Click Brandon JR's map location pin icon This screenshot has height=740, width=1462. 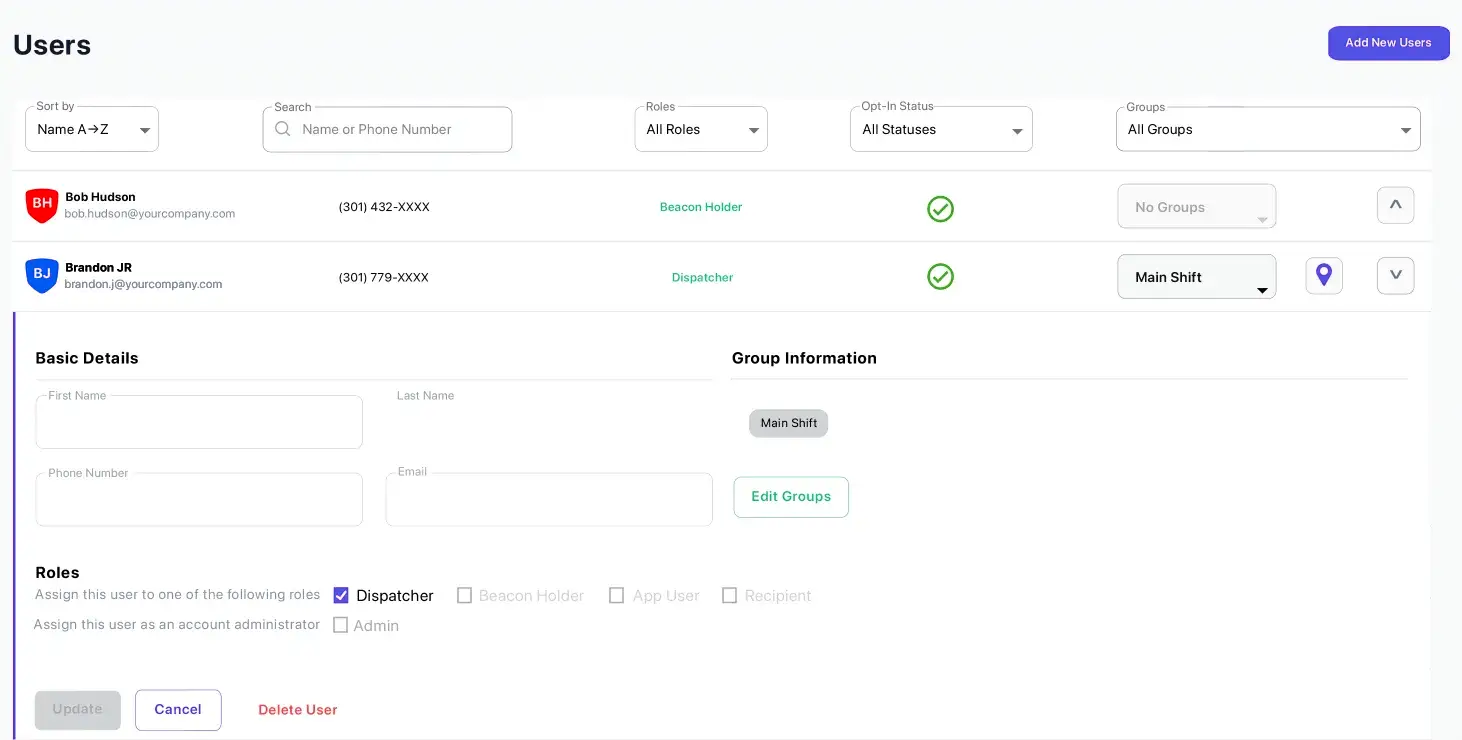coord(1324,275)
